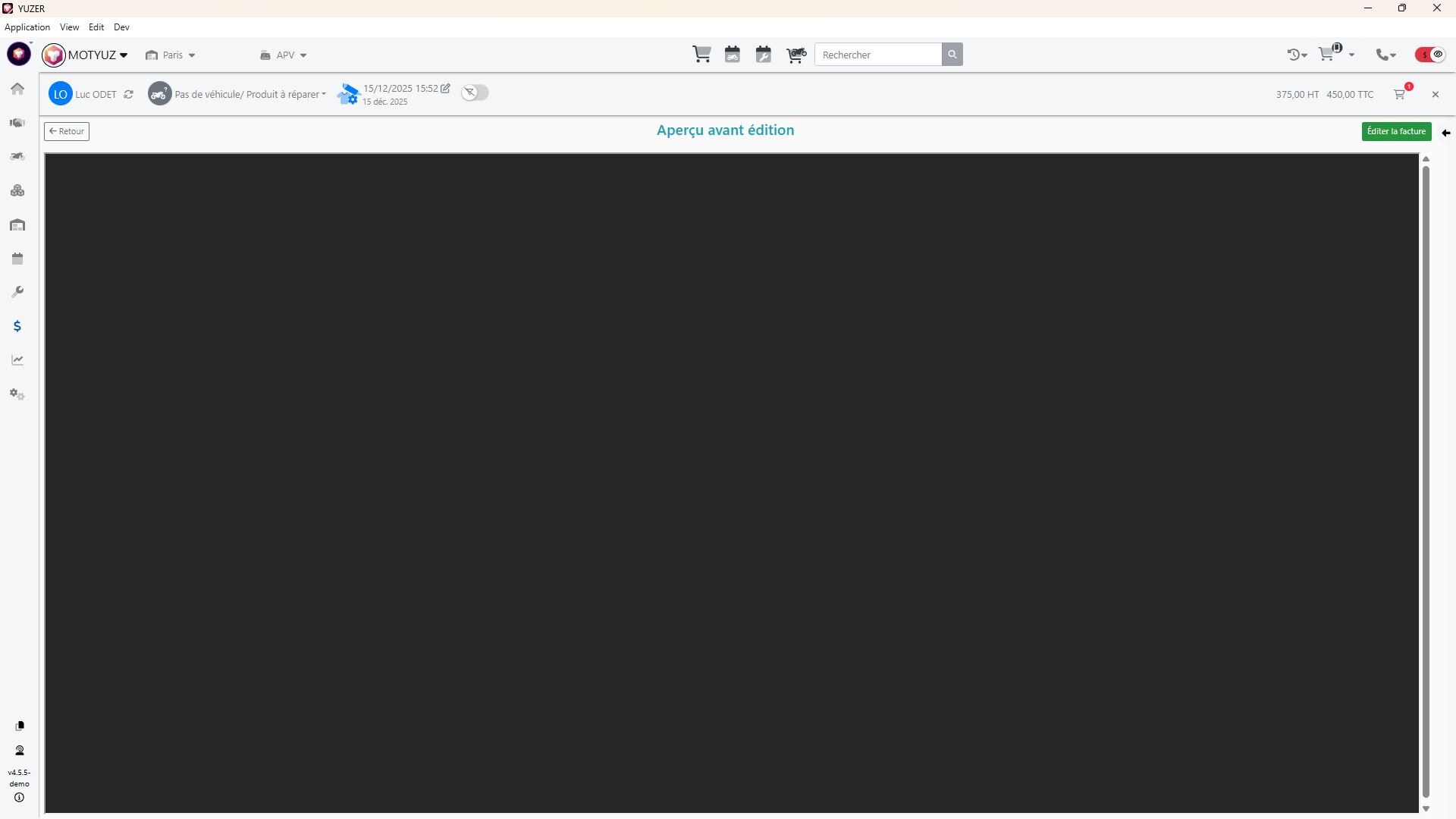1456x819 pixels.
Task: Click the Éditer la facture button
Action: pos(1396,131)
